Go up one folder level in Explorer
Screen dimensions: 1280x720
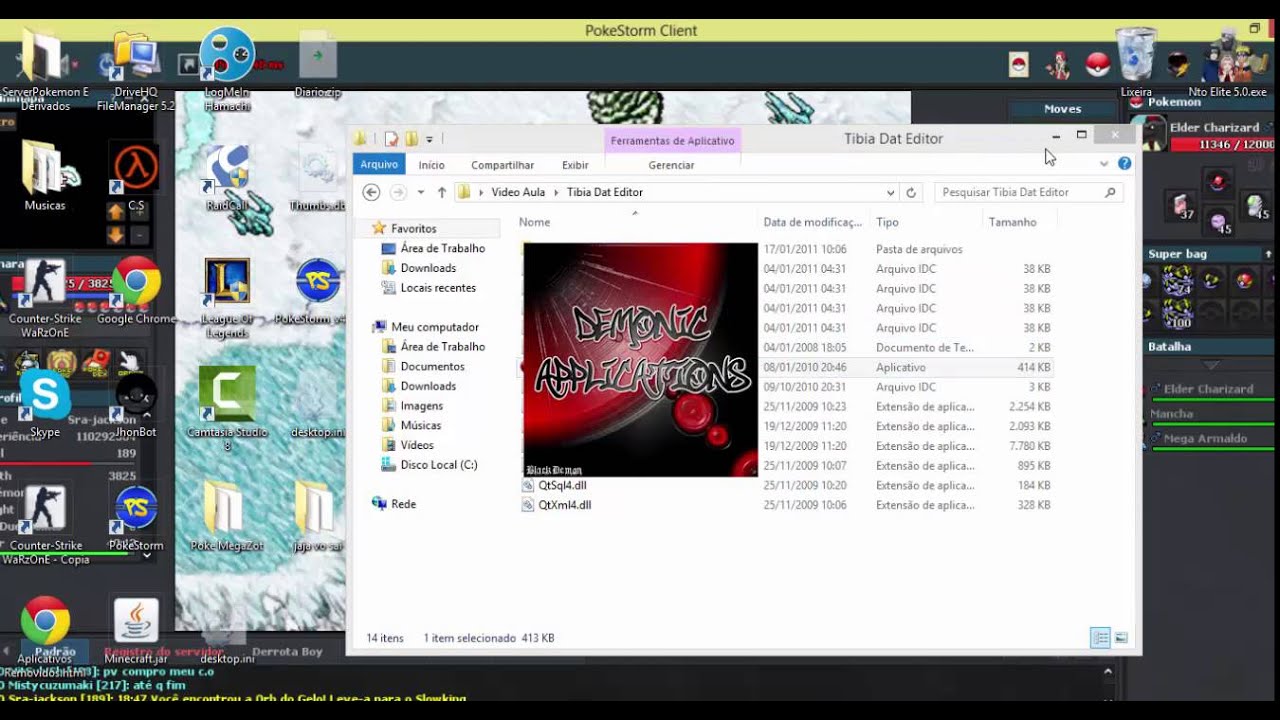[x=442, y=192]
